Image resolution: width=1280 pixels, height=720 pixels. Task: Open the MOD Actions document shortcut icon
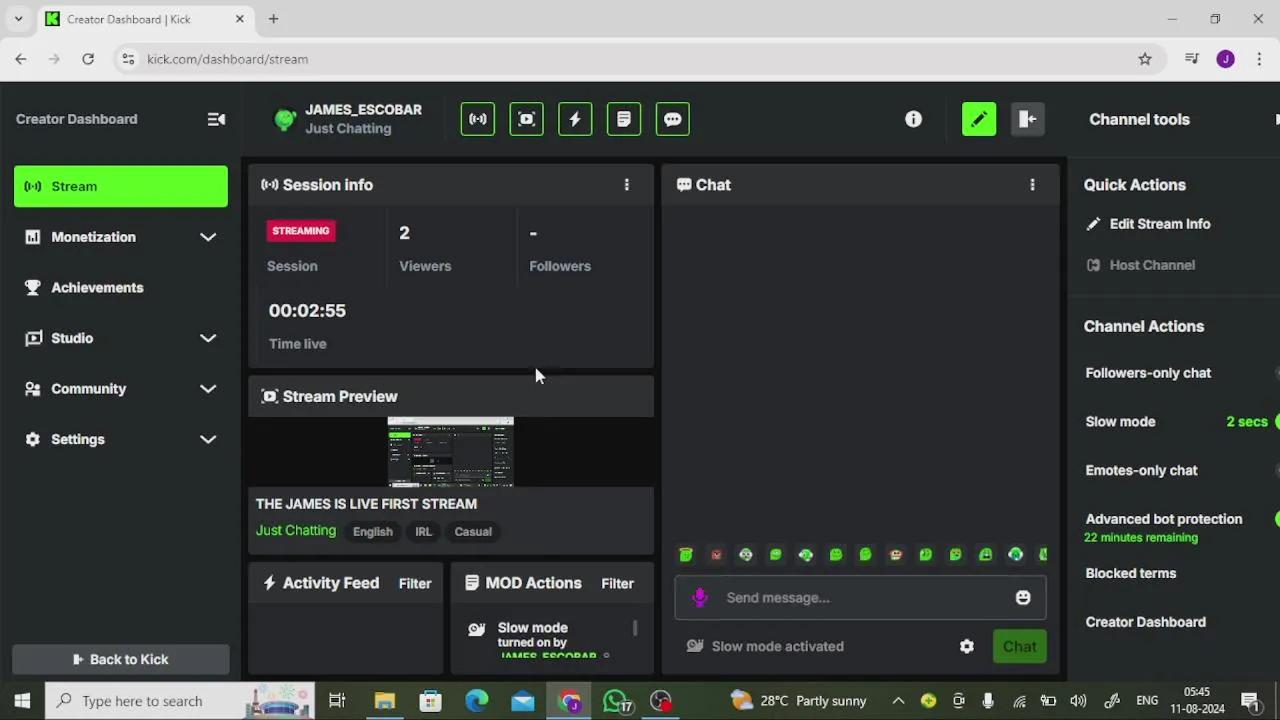click(624, 119)
